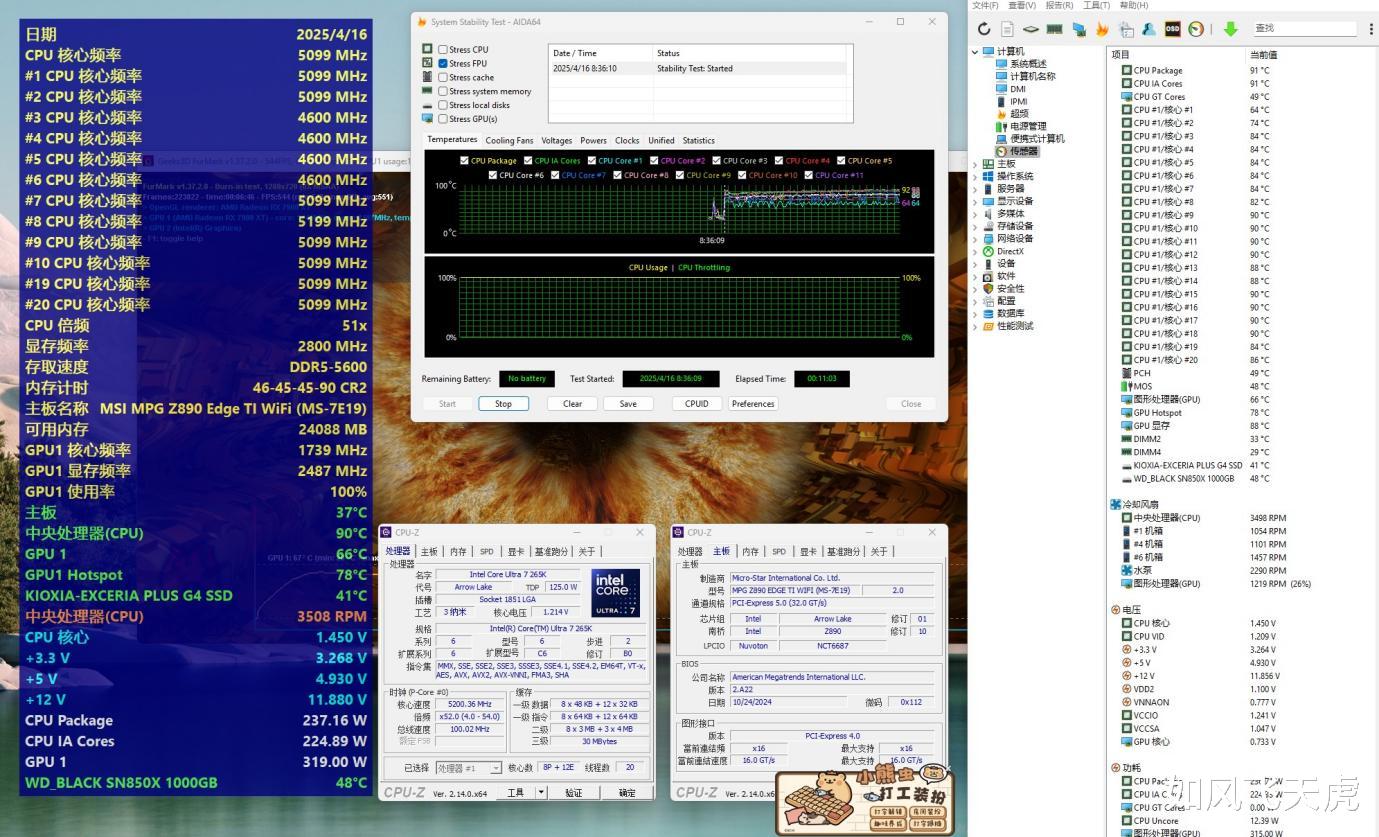The image size is (1379, 837).
Task: Switch to the Cooling Fans tab
Action: [x=509, y=141]
